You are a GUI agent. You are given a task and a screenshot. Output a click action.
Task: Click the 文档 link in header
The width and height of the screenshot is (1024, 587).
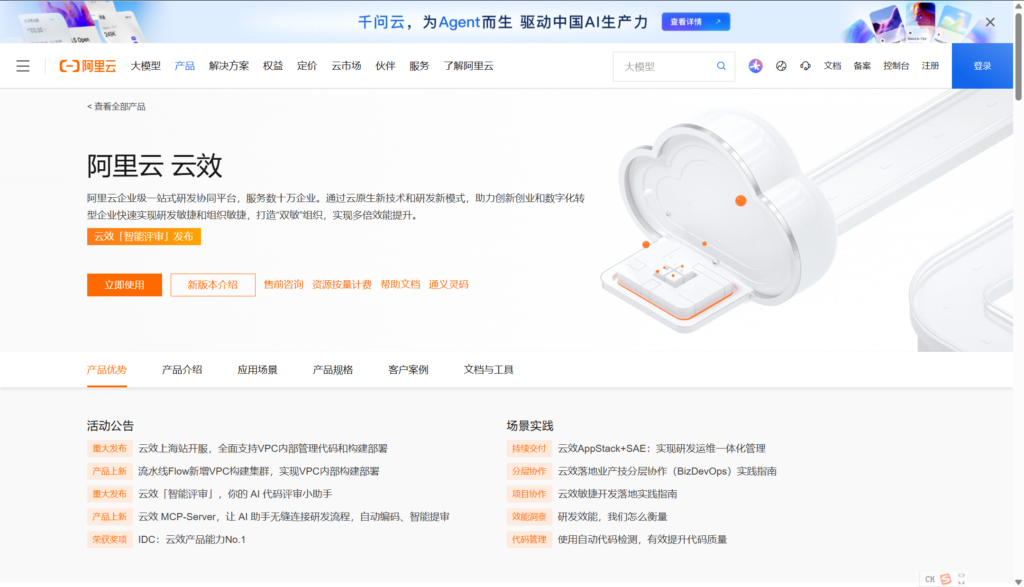[832, 66]
